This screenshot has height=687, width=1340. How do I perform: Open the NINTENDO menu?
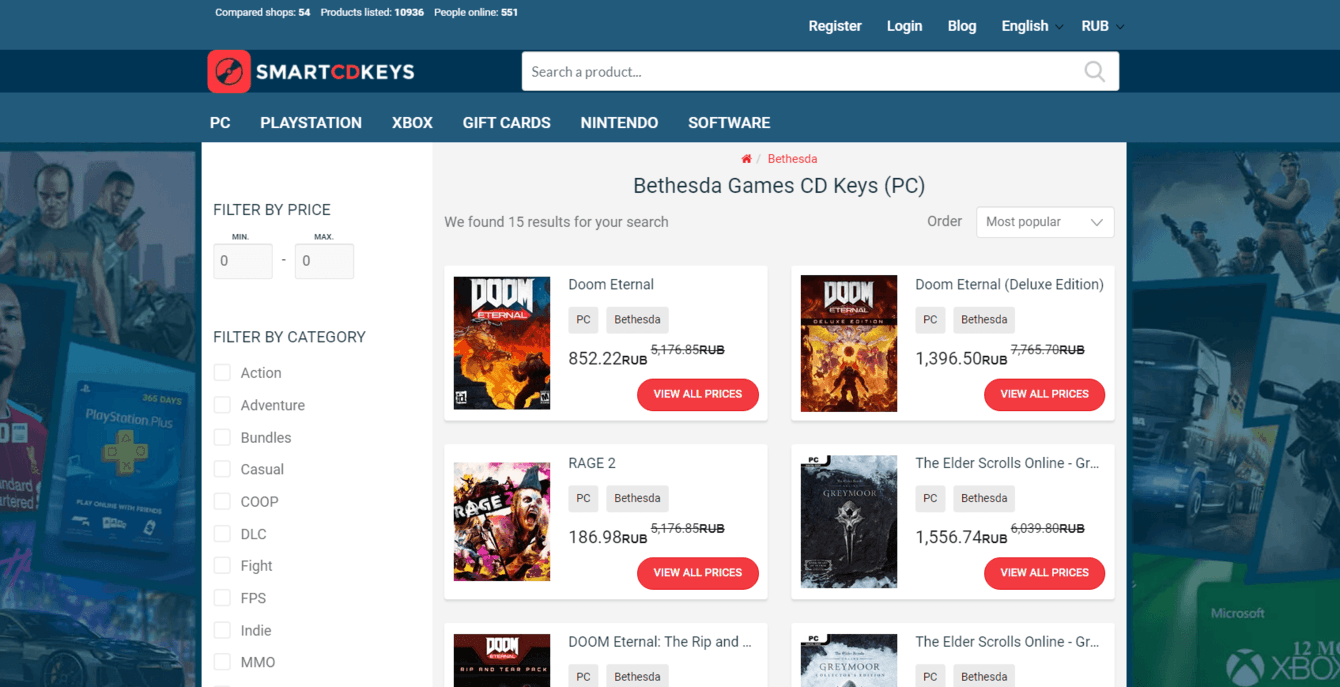pyautogui.click(x=619, y=123)
